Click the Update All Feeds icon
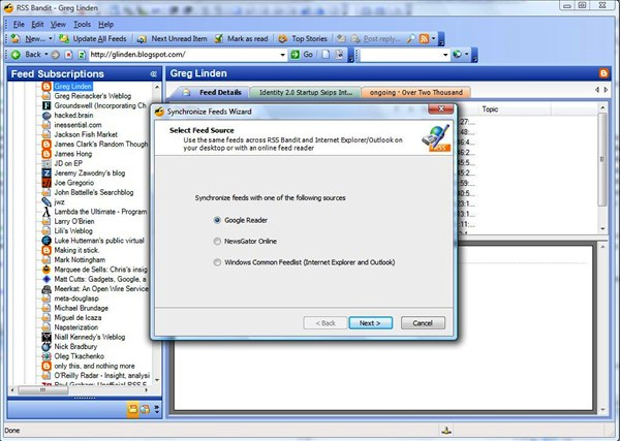 pos(64,38)
